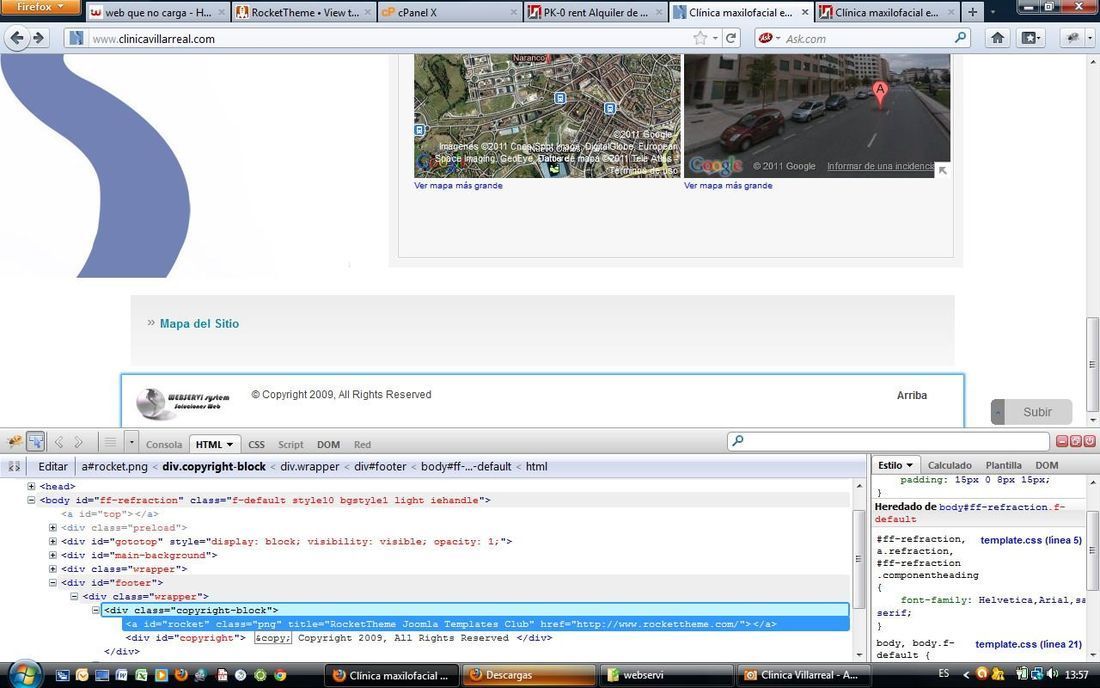Open webservi taskbar window
The height and width of the screenshot is (688, 1100).
pos(666,675)
